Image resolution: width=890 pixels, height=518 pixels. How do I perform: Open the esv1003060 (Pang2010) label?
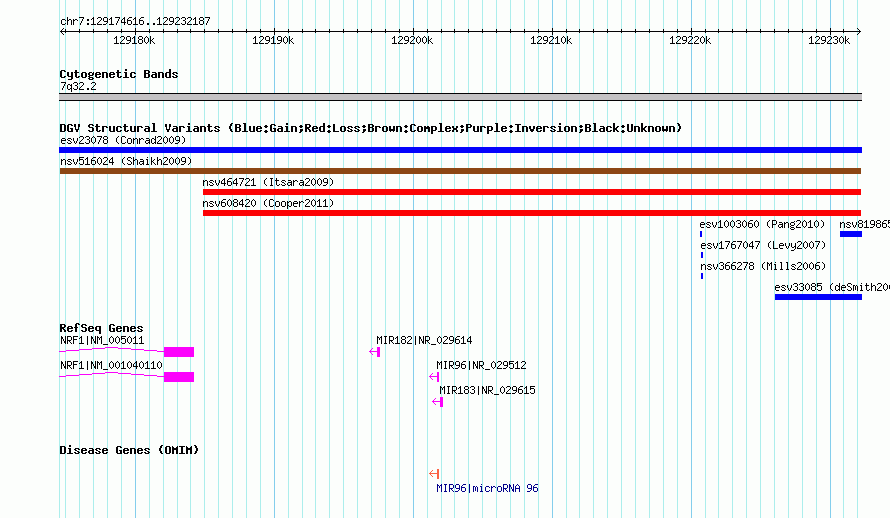(x=762, y=224)
